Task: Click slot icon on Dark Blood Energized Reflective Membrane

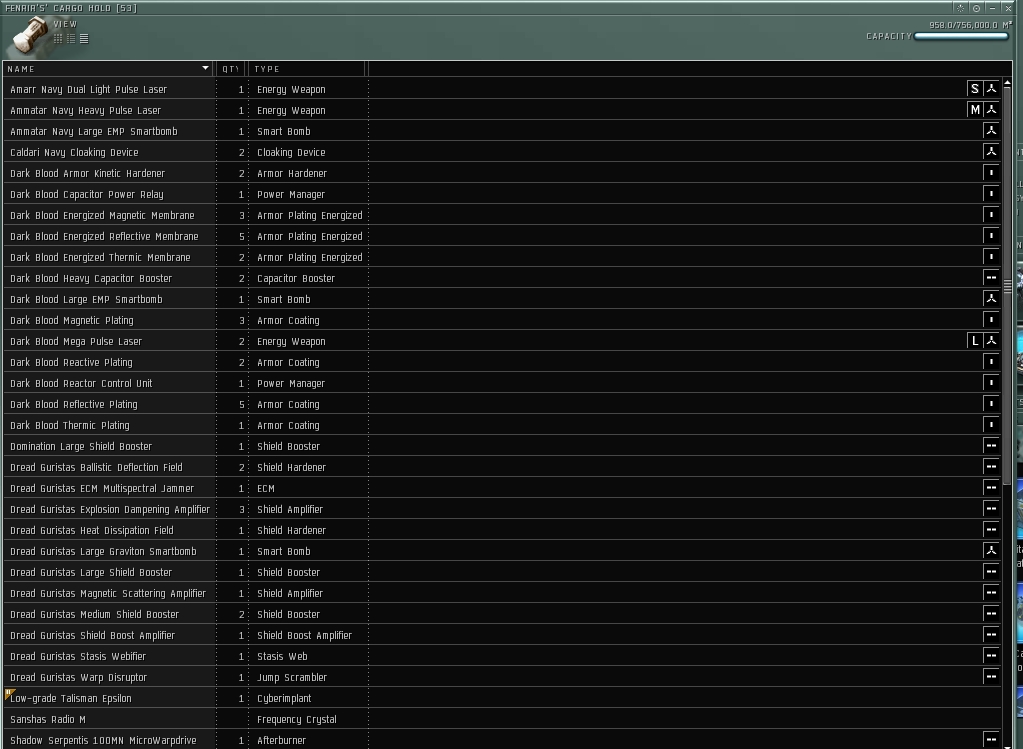Action: (991, 236)
